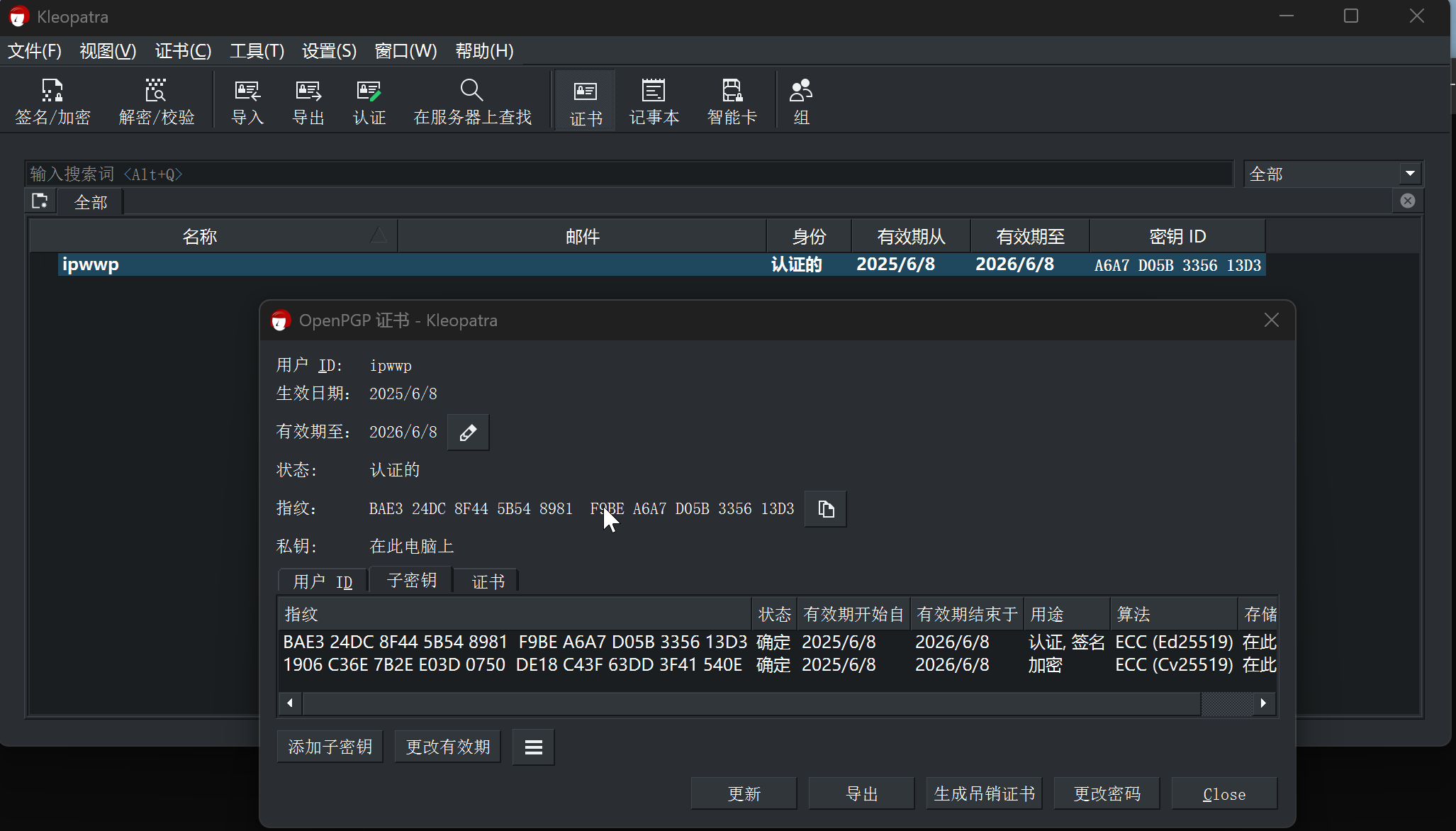
Task: Click the dialog's 导出 button
Action: click(862, 794)
